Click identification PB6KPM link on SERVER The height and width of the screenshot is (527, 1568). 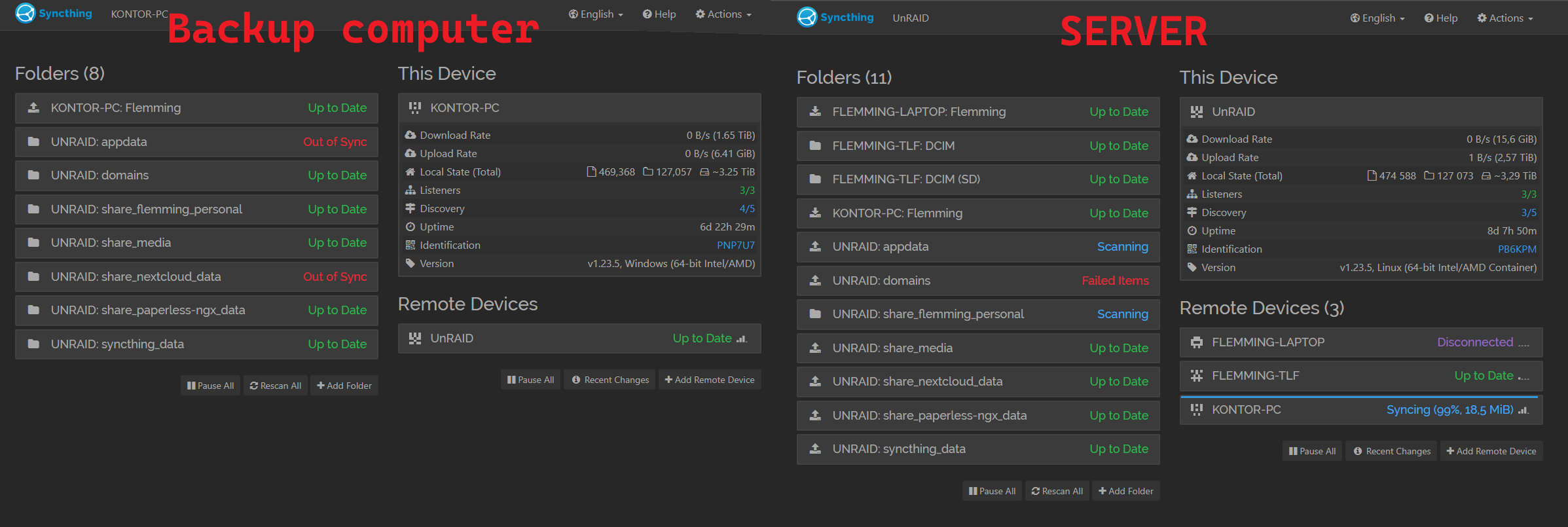(1517, 249)
